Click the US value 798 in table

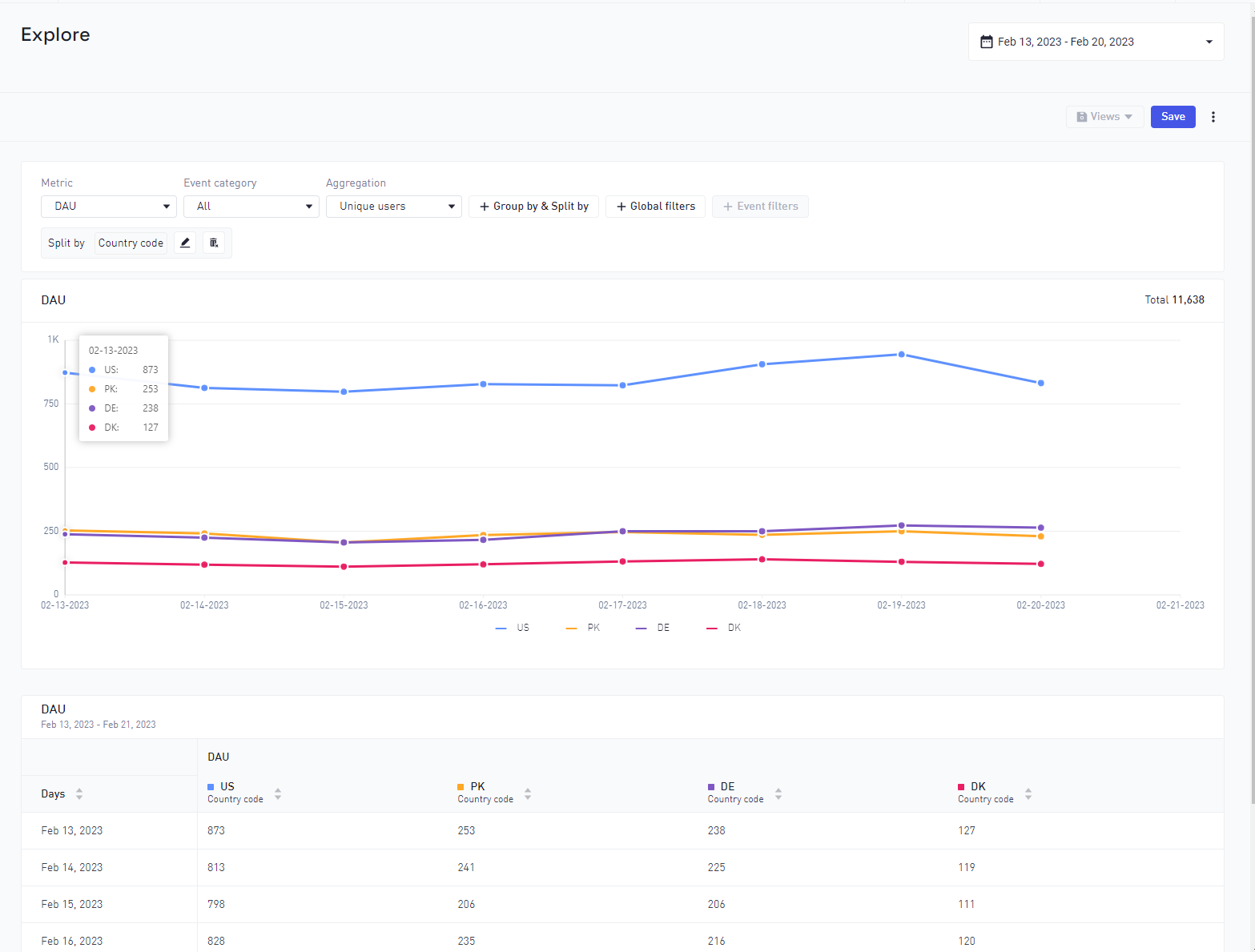216,904
